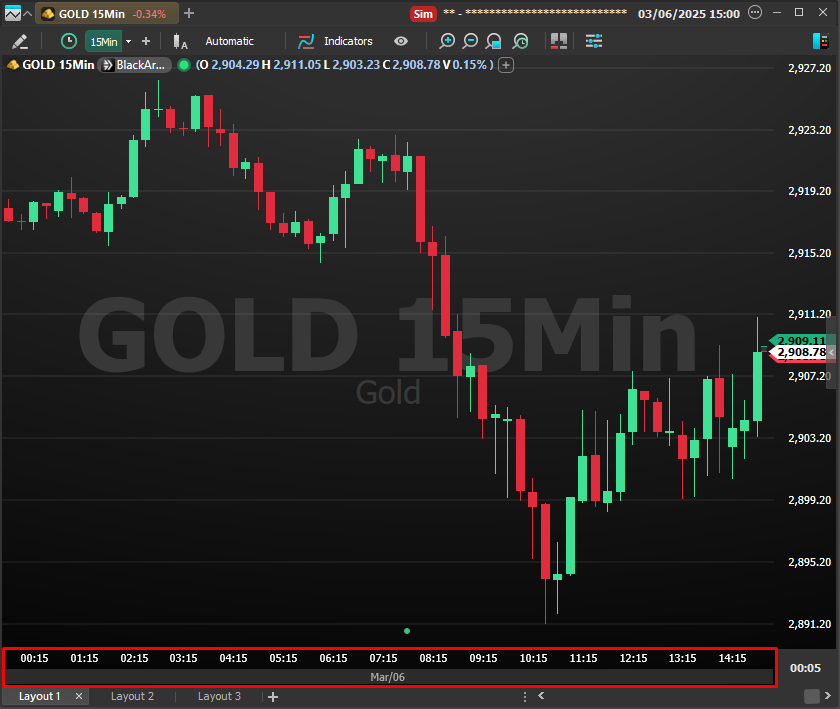Image resolution: width=840 pixels, height=709 pixels.
Task: Toggle the eye visibility icon
Action: pyautogui.click(x=401, y=41)
